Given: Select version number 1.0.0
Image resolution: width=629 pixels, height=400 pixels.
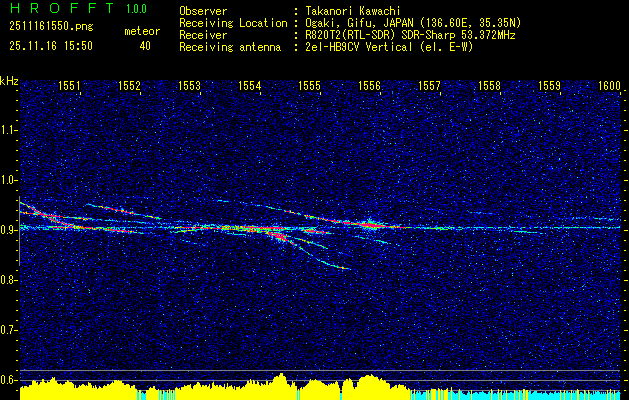Looking at the screenshot, I should pyautogui.click(x=136, y=9).
